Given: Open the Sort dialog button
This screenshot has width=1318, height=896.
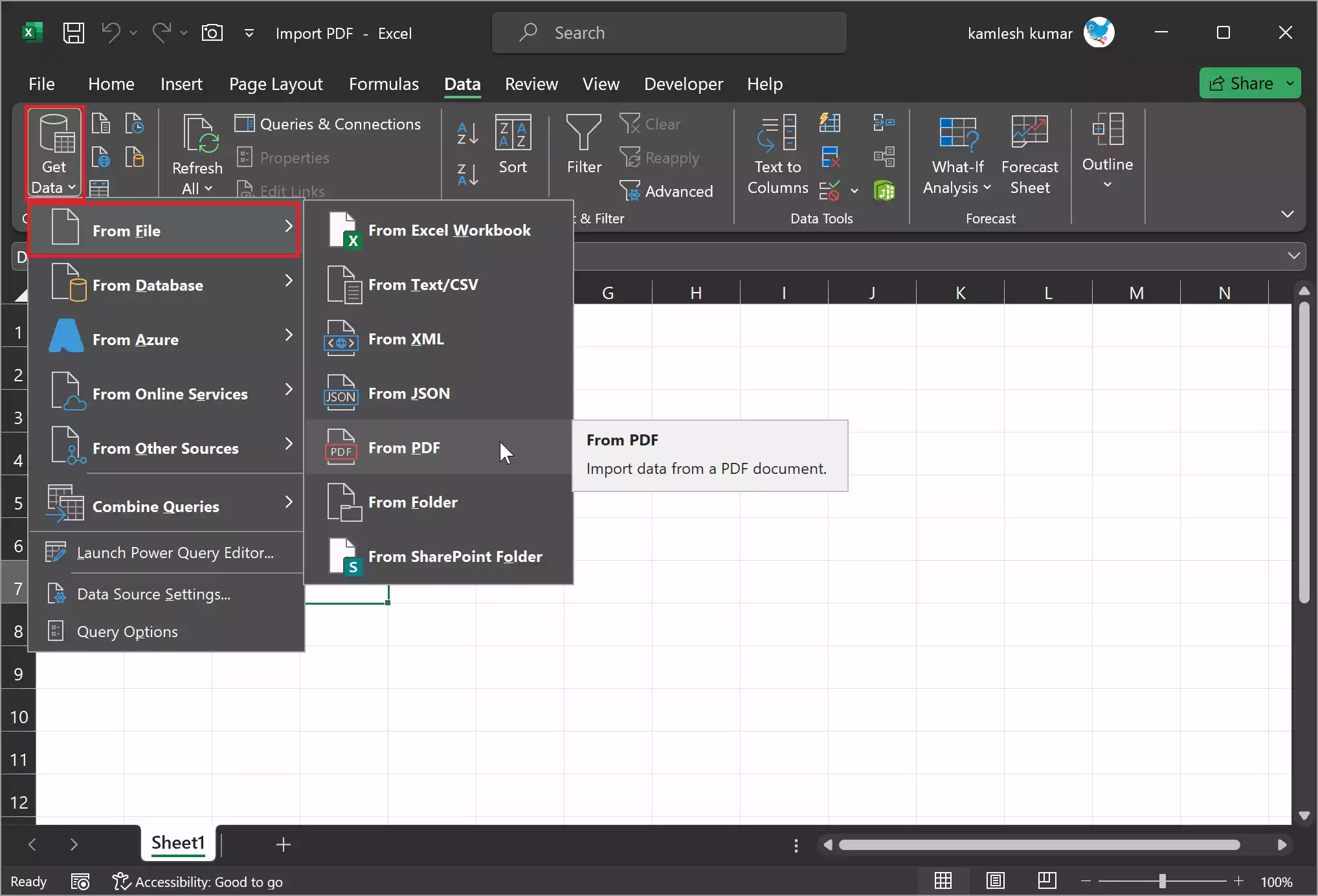Looking at the screenshot, I should point(513,144).
